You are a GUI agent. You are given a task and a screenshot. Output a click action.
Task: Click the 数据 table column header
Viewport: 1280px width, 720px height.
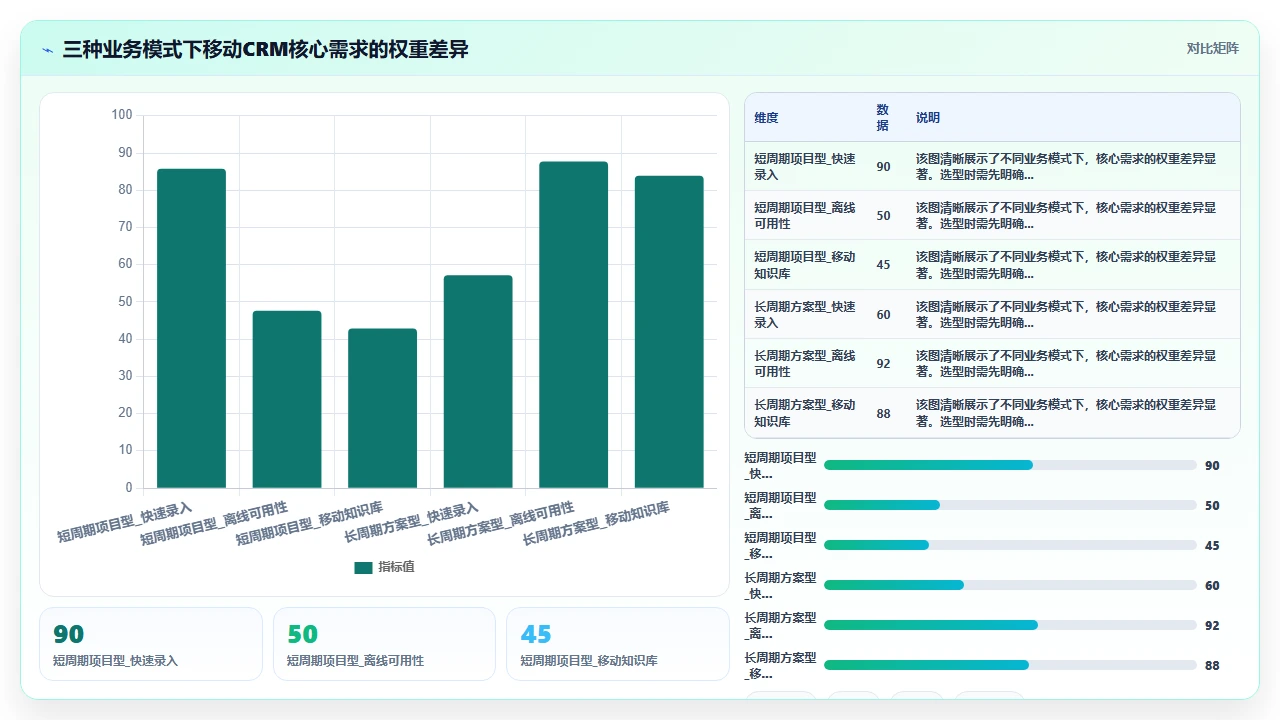coord(883,118)
